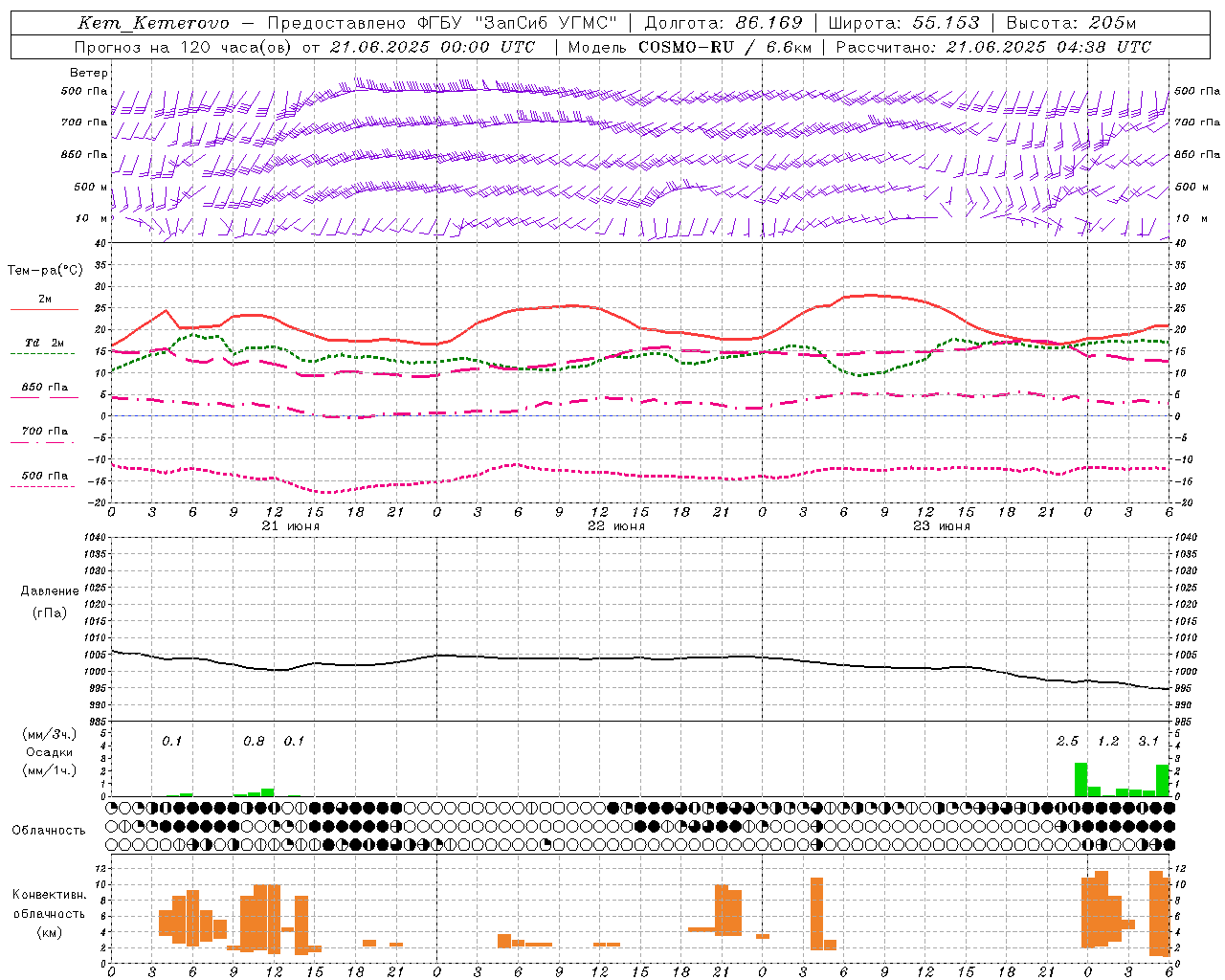This screenshot has height=980, width=1225.
Task: Select the 'Конвективн.' convective cloud label
Action: (50, 895)
